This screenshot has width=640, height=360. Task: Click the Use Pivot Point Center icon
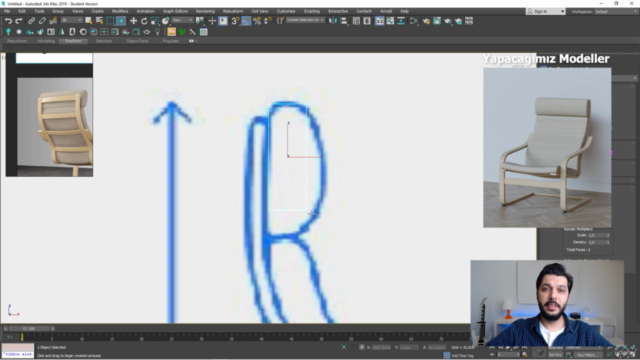[200, 21]
